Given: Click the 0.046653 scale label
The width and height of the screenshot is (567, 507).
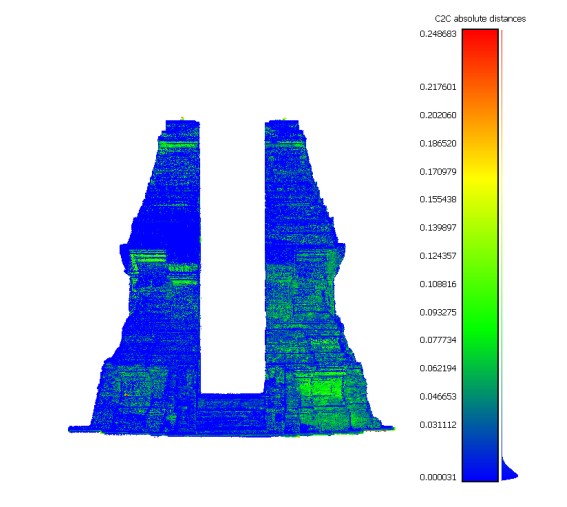Looking at the screenshot, I should click(438, 396).
